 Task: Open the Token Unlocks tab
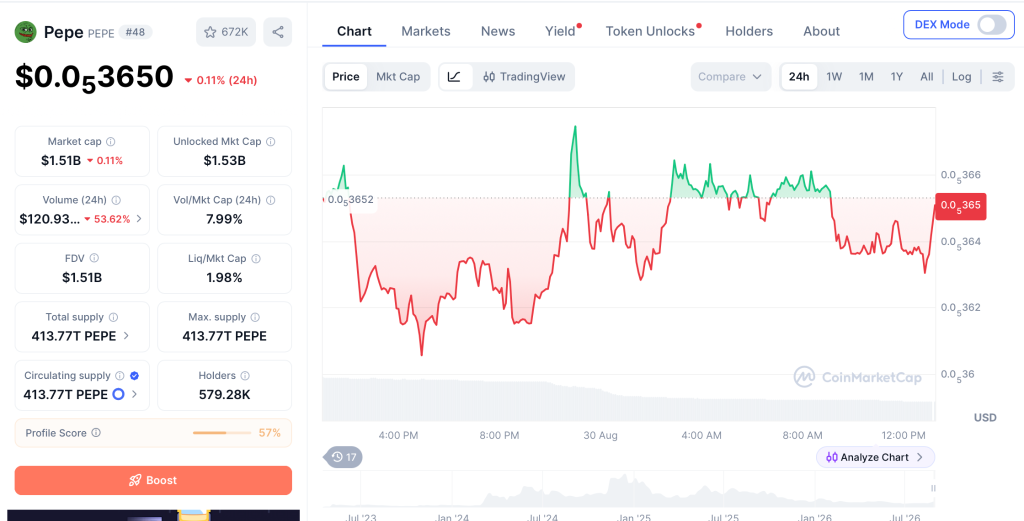point(650,31)
